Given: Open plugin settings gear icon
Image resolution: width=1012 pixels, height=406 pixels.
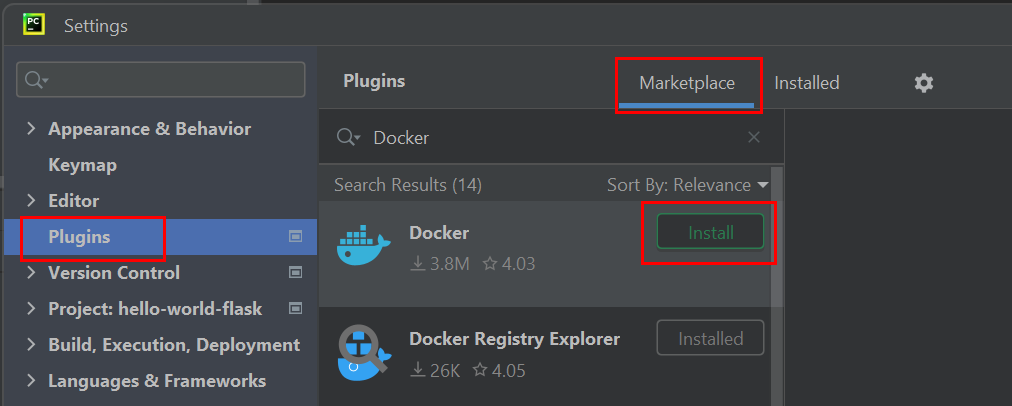Looking at the screenshot, I should pyautogui.click(x=924, y=83).
